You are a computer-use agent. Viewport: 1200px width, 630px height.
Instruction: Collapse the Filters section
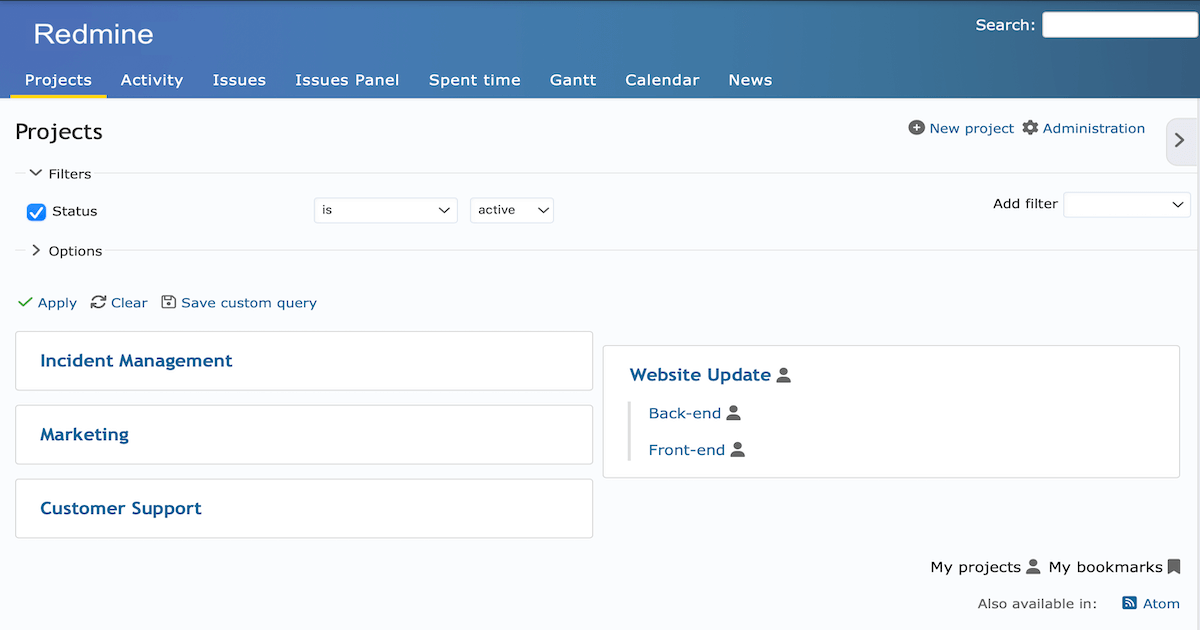pyautogui.click(x=33, y=173)
